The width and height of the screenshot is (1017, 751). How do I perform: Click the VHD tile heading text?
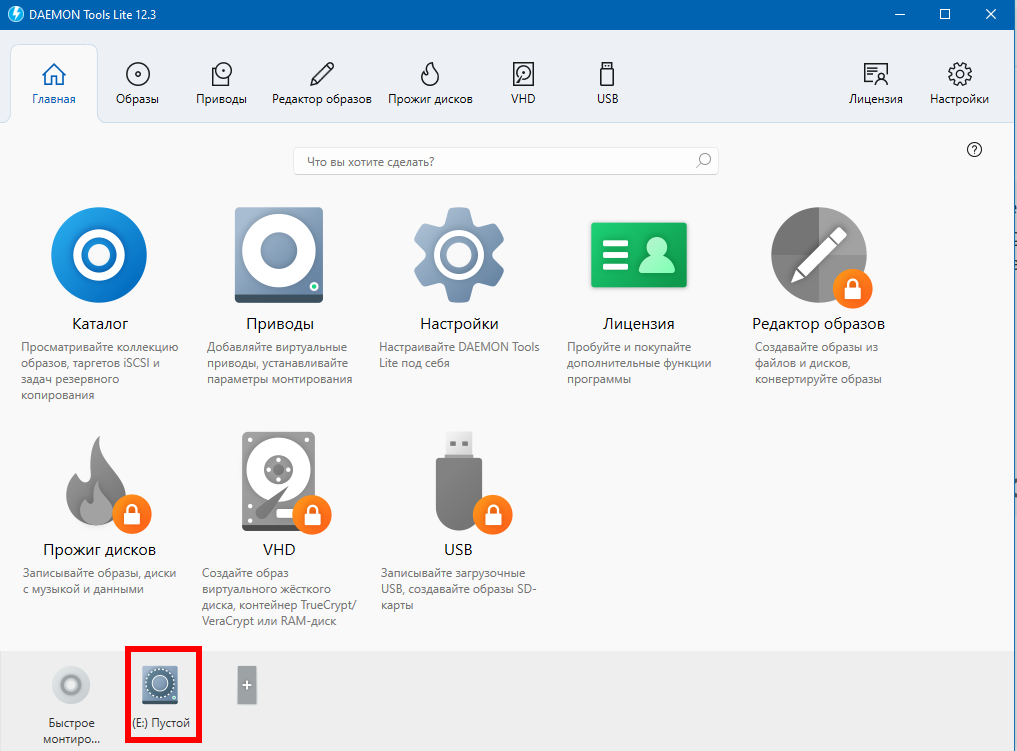coord(279,549)
